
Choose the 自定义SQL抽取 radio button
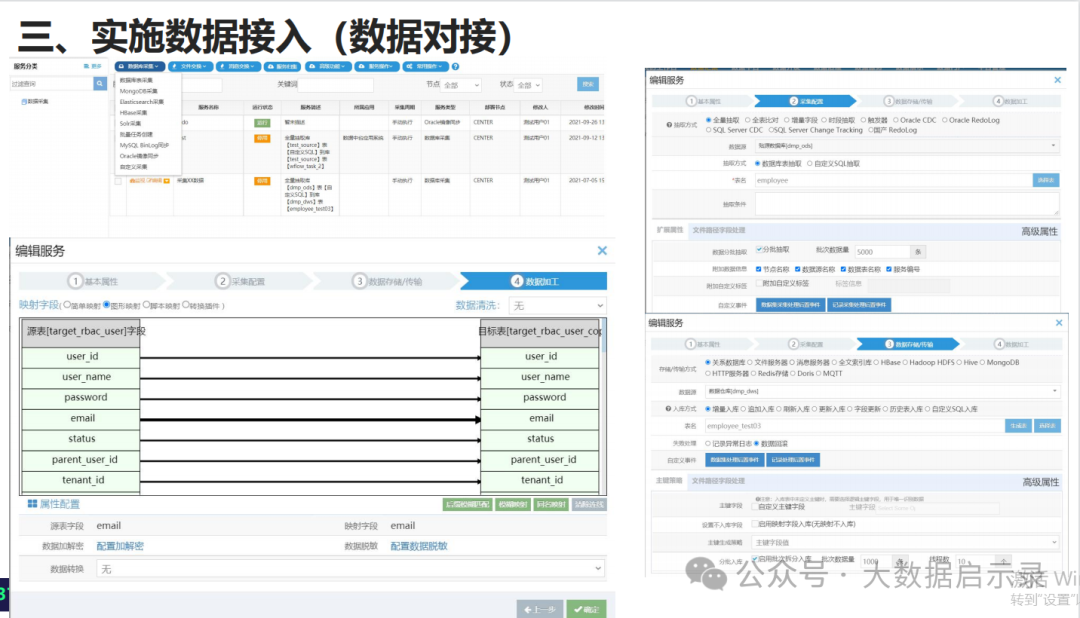pyautogui.click(x=809, y=164)
